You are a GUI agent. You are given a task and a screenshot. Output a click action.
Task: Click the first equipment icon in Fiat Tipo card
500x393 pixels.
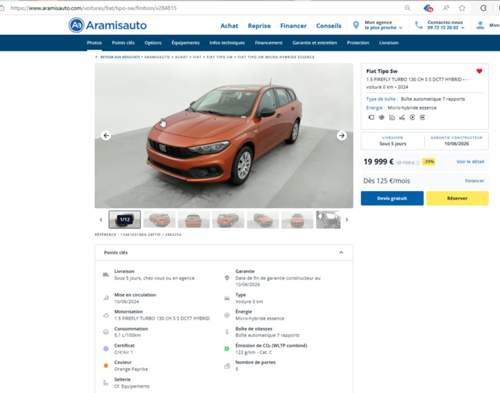pos(371,117)
